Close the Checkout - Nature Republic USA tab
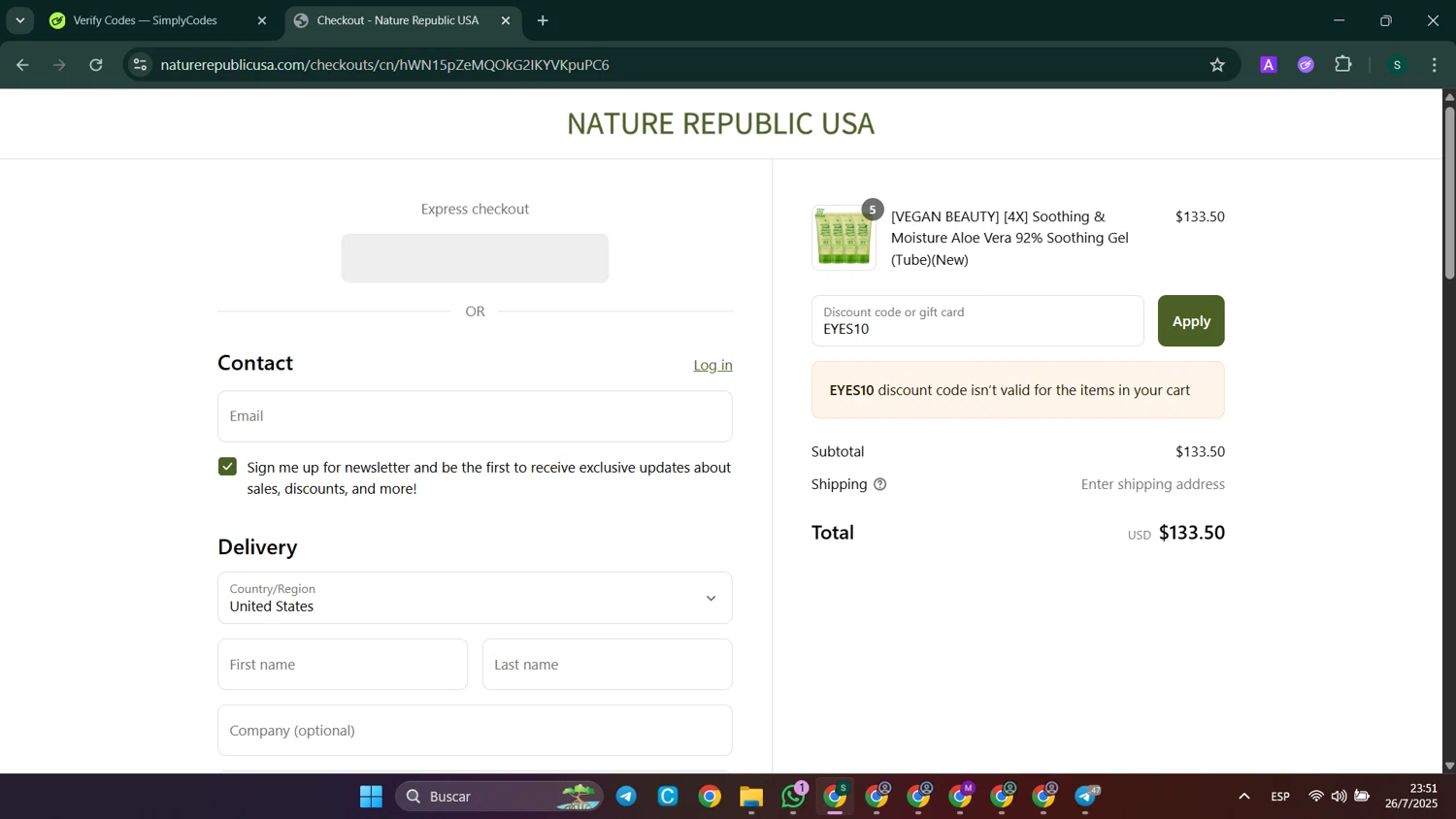 pyautogui.click(x=505, y=20)
